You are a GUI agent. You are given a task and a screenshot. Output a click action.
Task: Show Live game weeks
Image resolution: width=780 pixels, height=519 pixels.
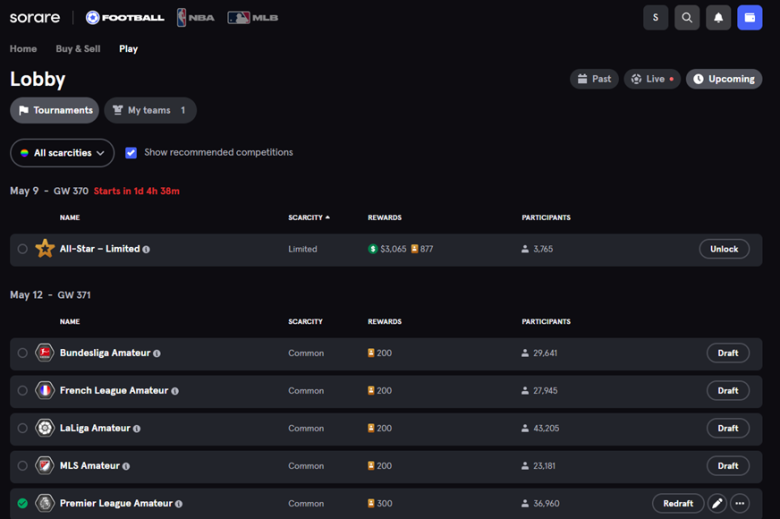[x=652, y=79]
